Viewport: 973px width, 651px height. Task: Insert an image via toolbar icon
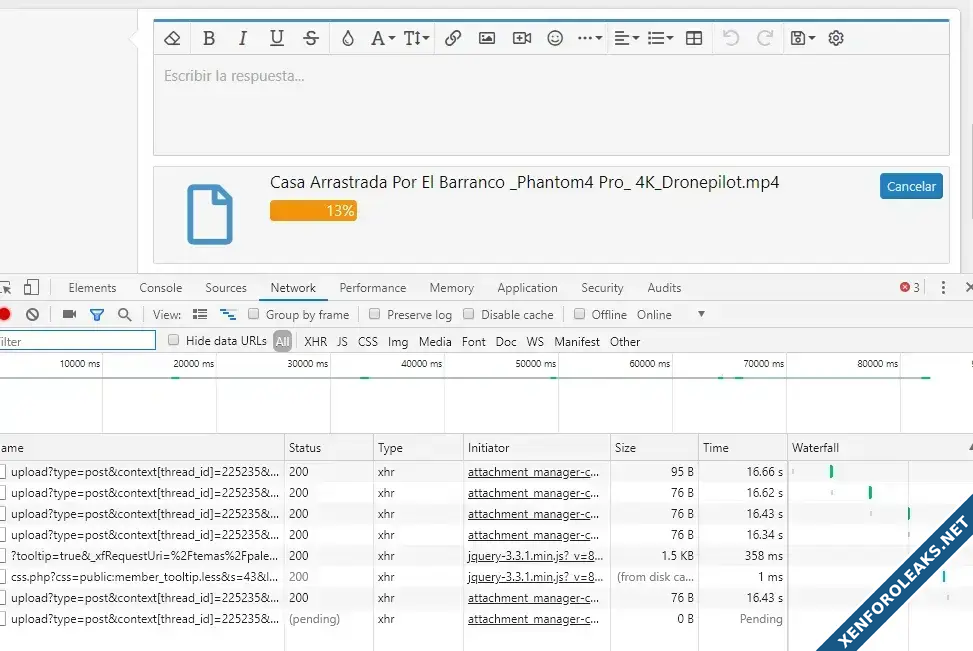[487, 38]
